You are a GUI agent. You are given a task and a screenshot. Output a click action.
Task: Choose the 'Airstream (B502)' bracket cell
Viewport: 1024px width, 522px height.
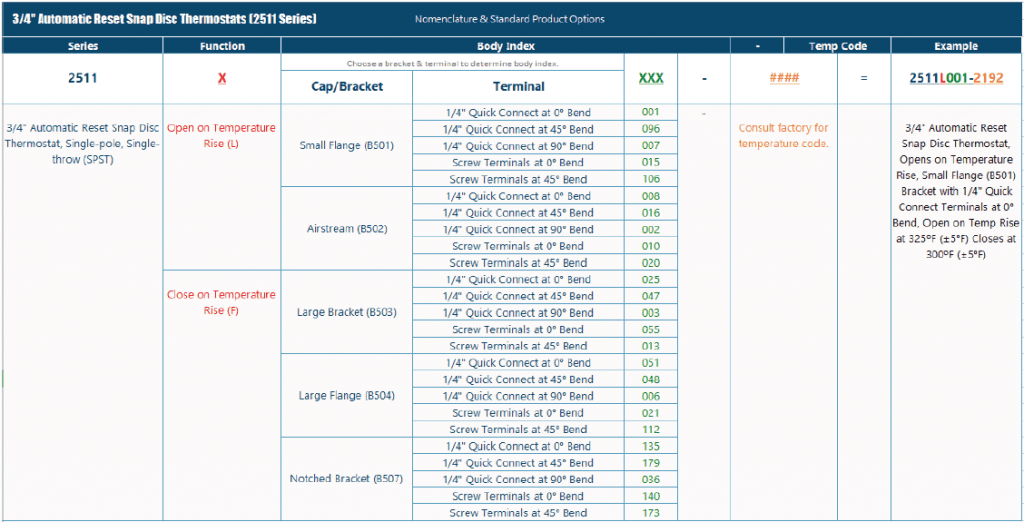point(346,229)
